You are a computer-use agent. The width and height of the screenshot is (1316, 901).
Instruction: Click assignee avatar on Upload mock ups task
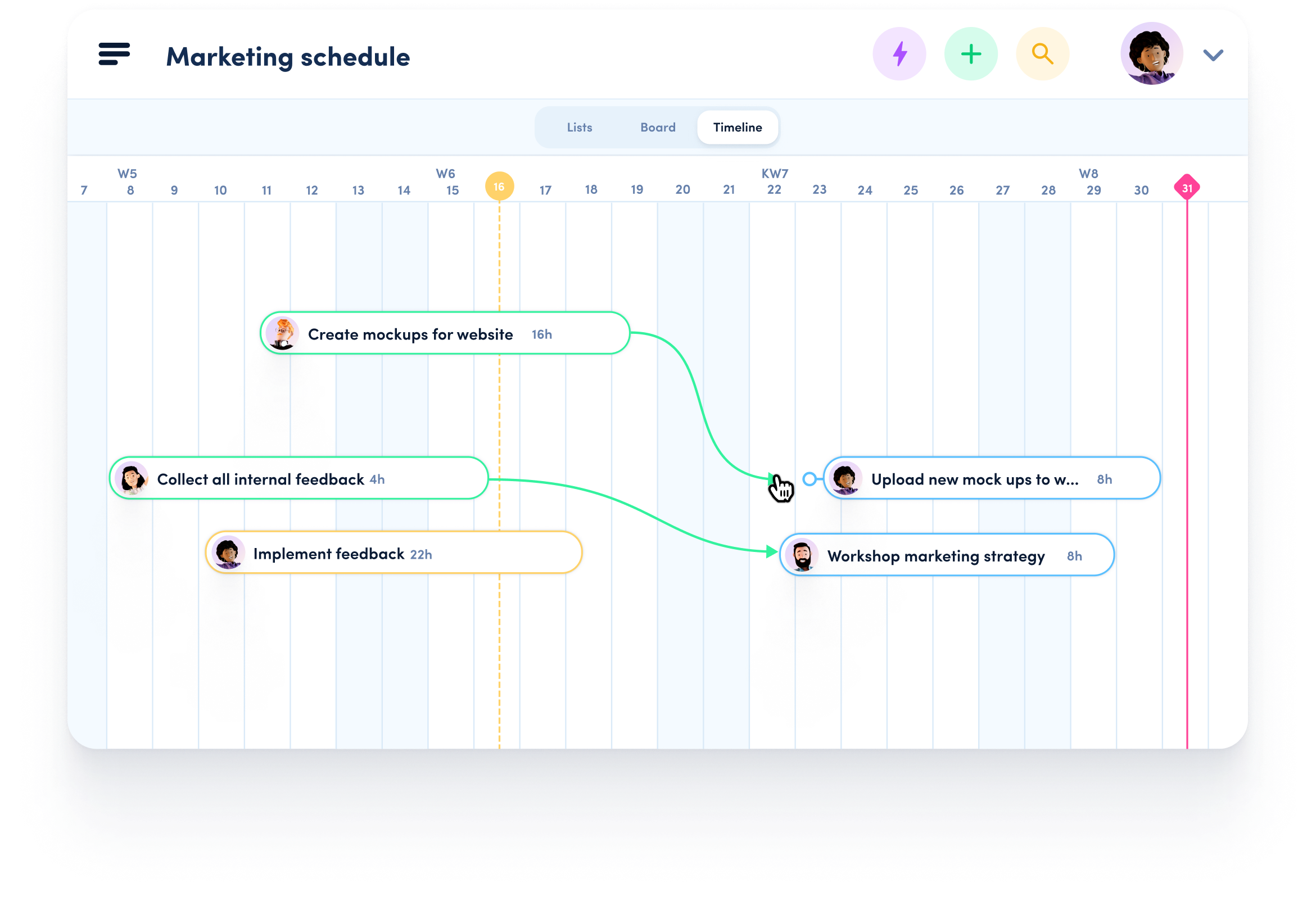click(845, 478)
